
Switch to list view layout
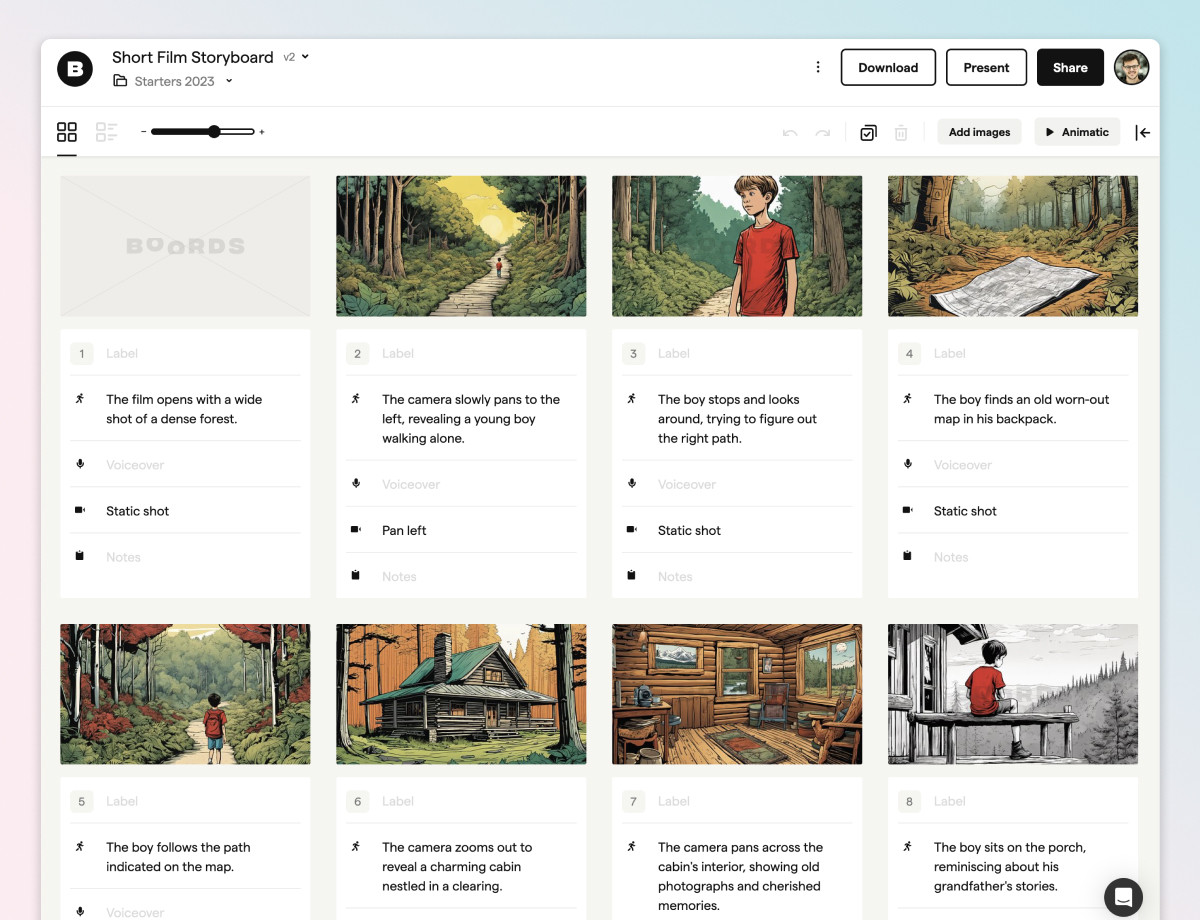pyautogui.click(x=106, y=132)
